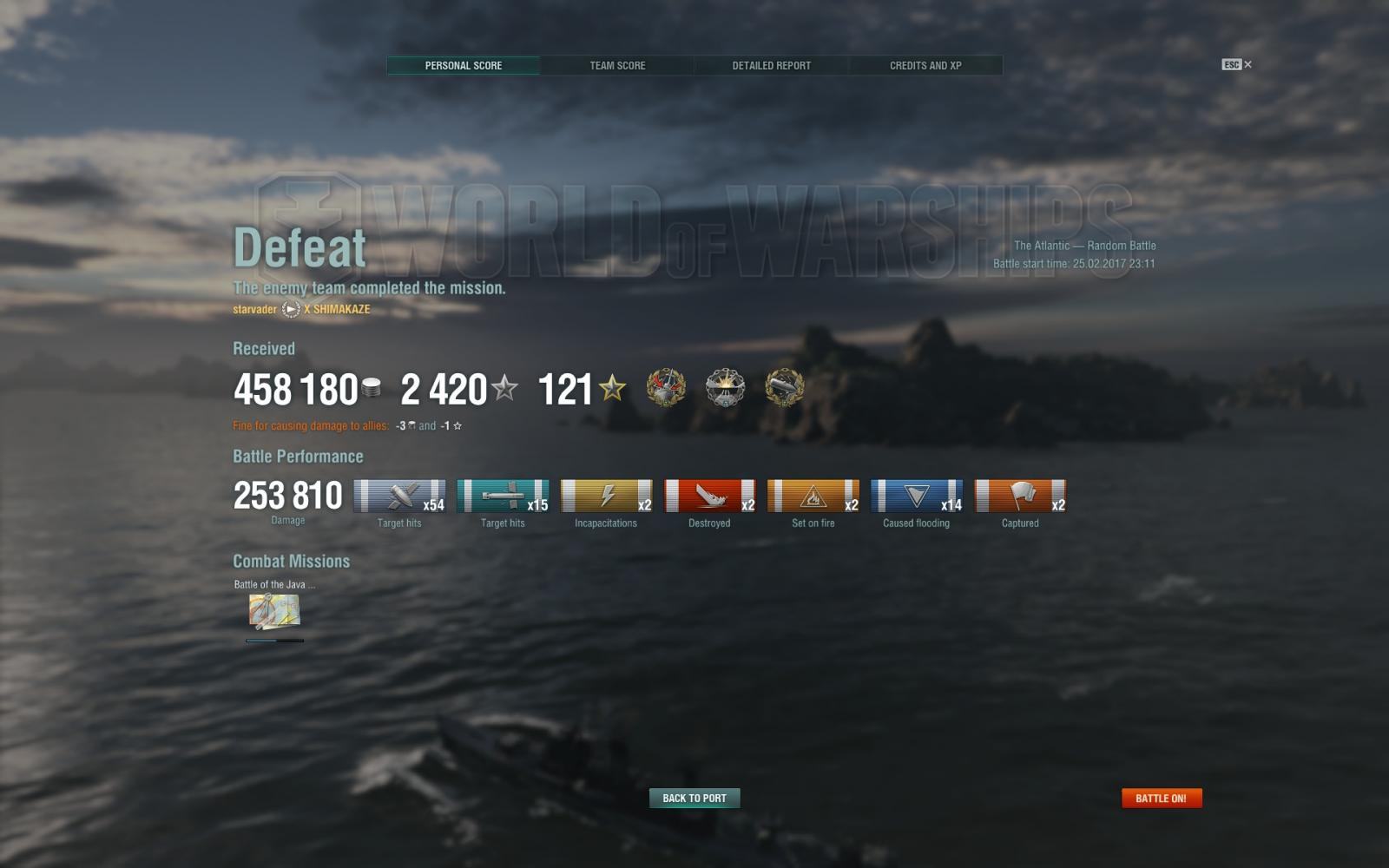Close the results with ESC X icon
The width and height of the screenshot is (1389, 868).
[x=1236, y=64]
